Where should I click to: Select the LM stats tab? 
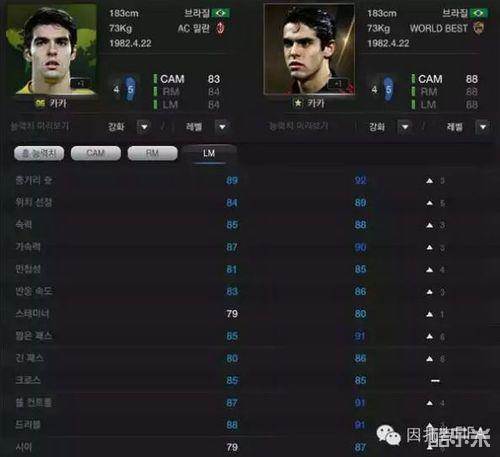[209, 153]
